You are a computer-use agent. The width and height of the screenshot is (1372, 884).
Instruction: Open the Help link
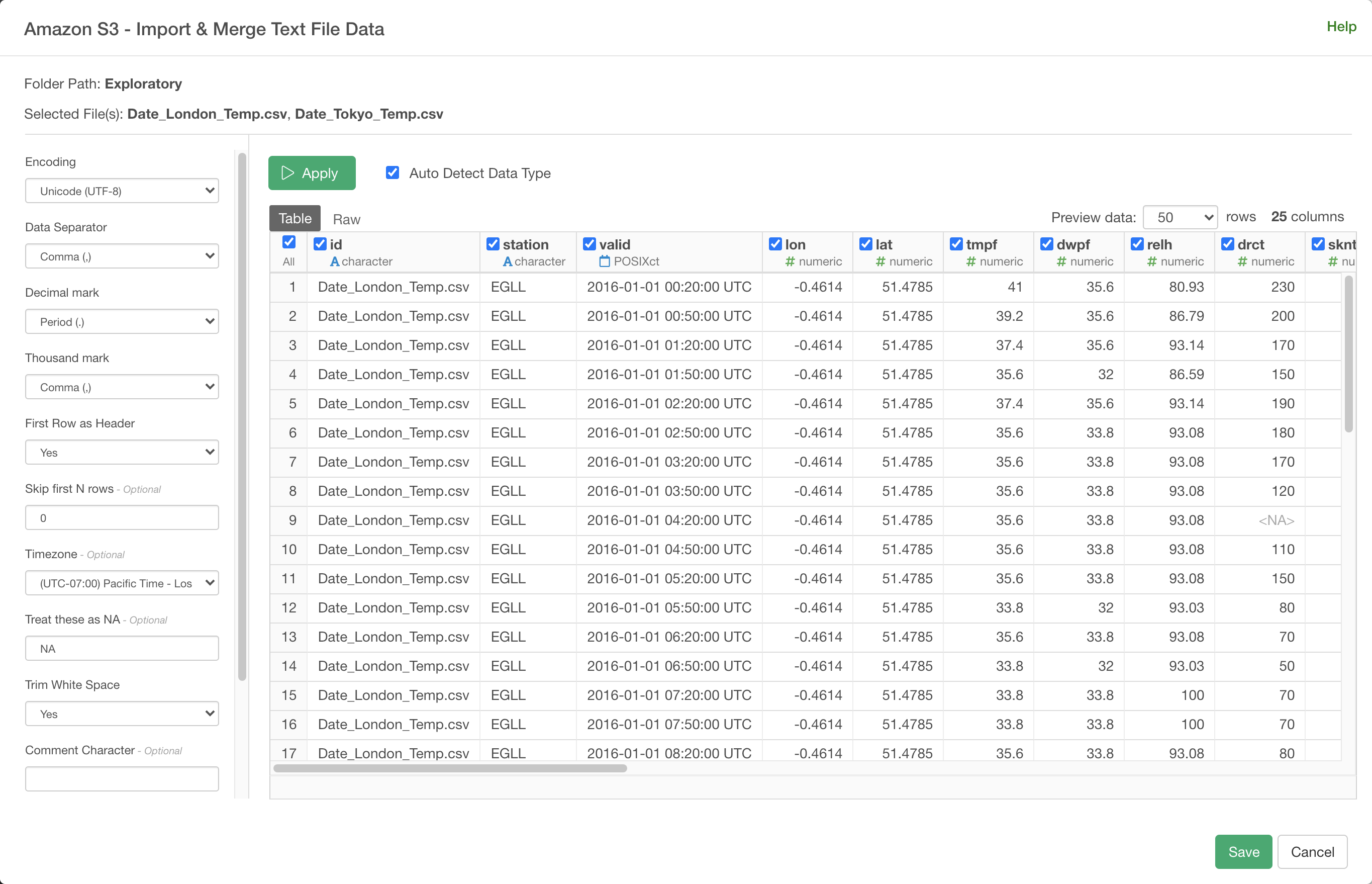1341,27
